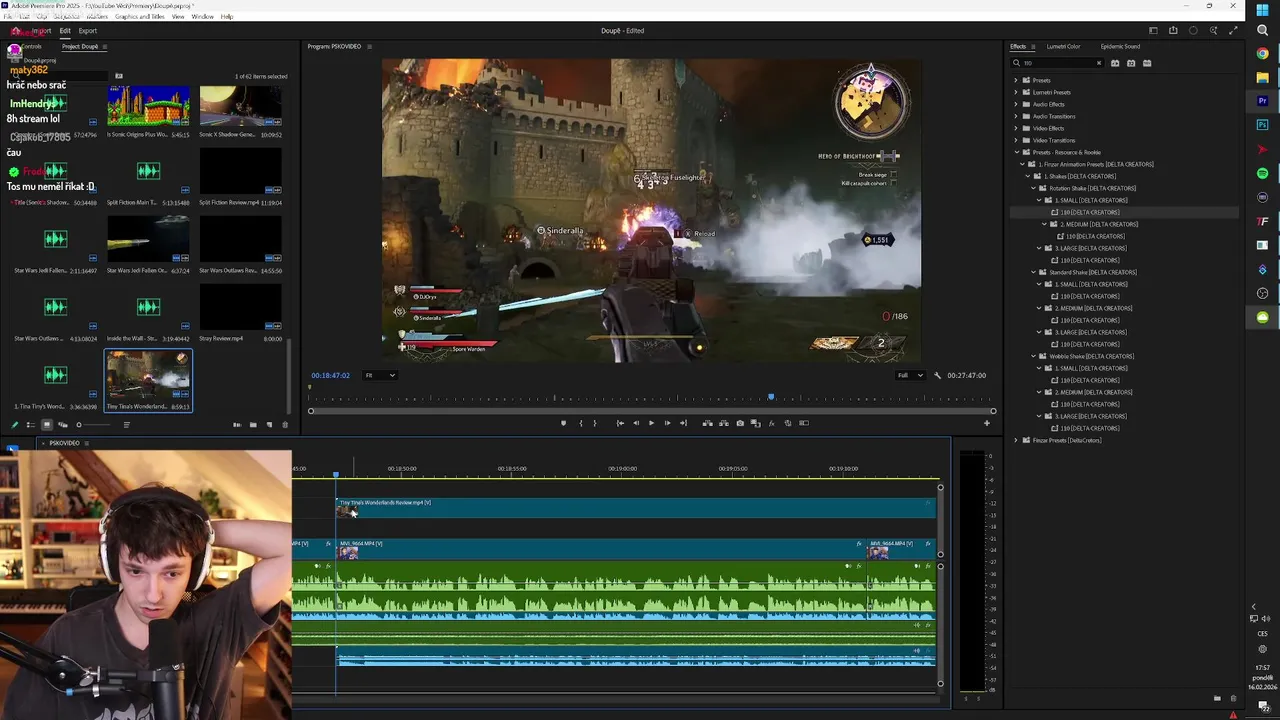The image size is (1280, 720).
Task: Toggle the project writable pencil icon
Action: tap(14, 425)
